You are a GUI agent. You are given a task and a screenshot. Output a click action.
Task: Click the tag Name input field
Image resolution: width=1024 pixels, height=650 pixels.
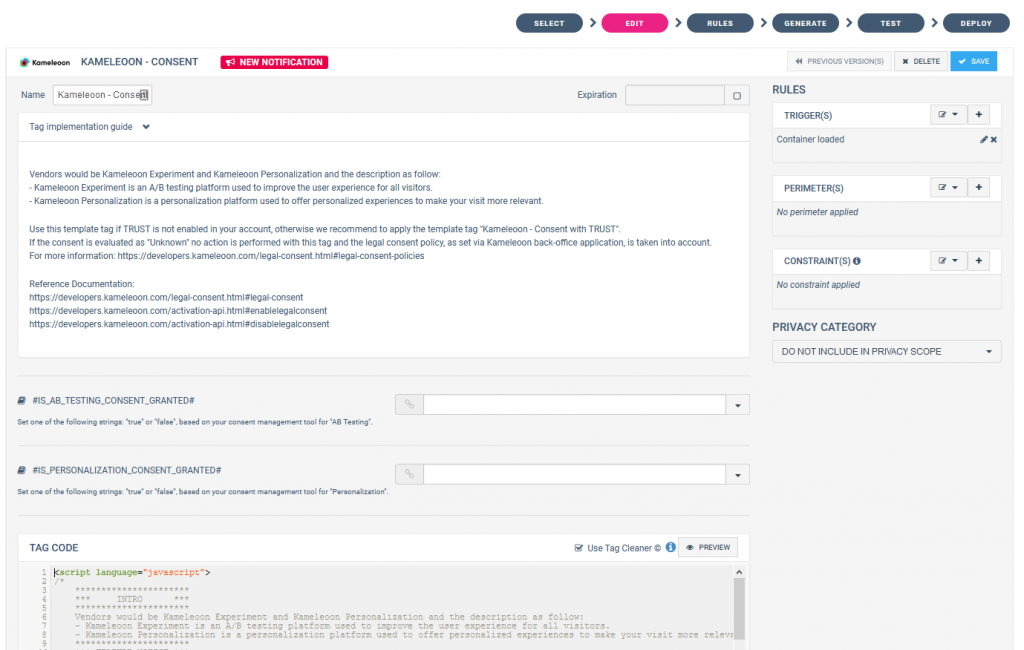coord(100,95)
